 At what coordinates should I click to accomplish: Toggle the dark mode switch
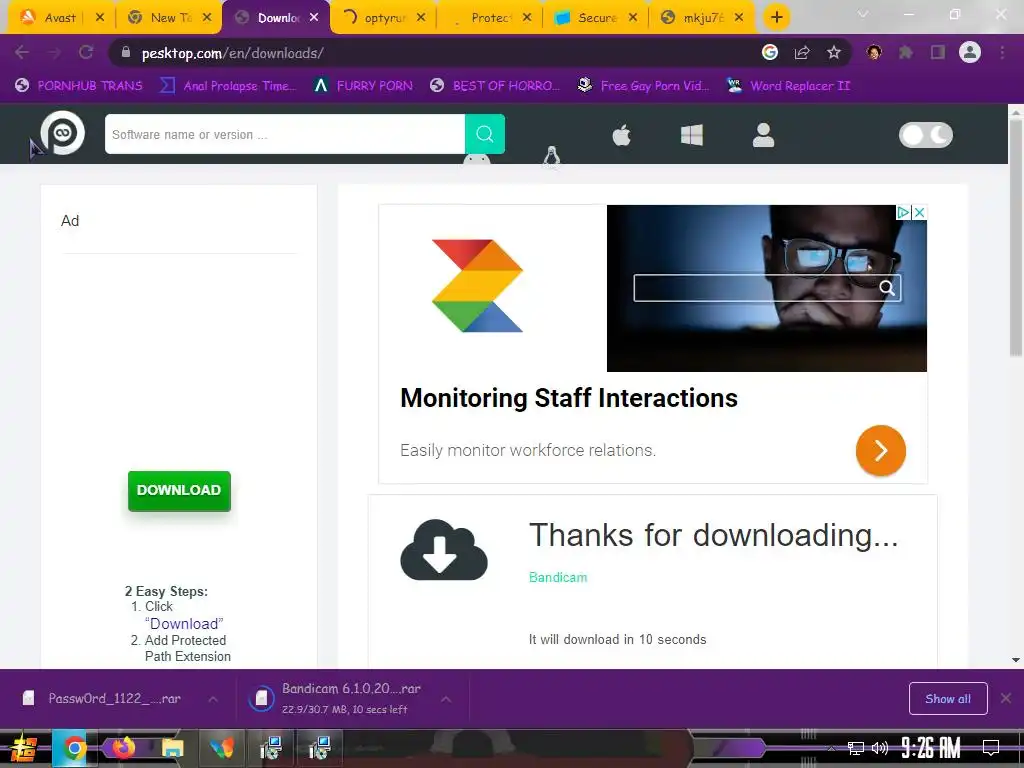pyautogui.click(x=926, y=135)
